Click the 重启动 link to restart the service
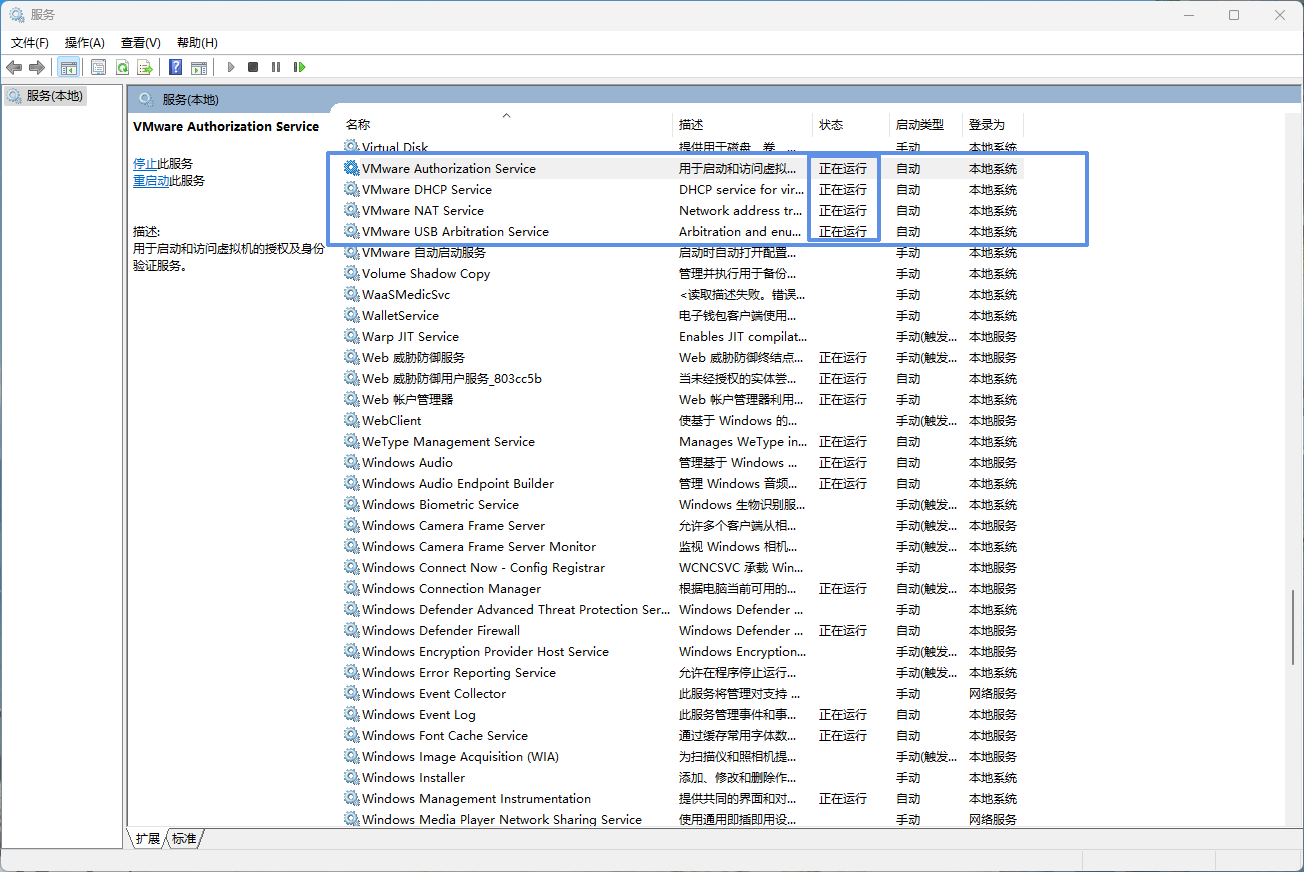The width and height of the screenshot is (1304, 872). [151, 181]
